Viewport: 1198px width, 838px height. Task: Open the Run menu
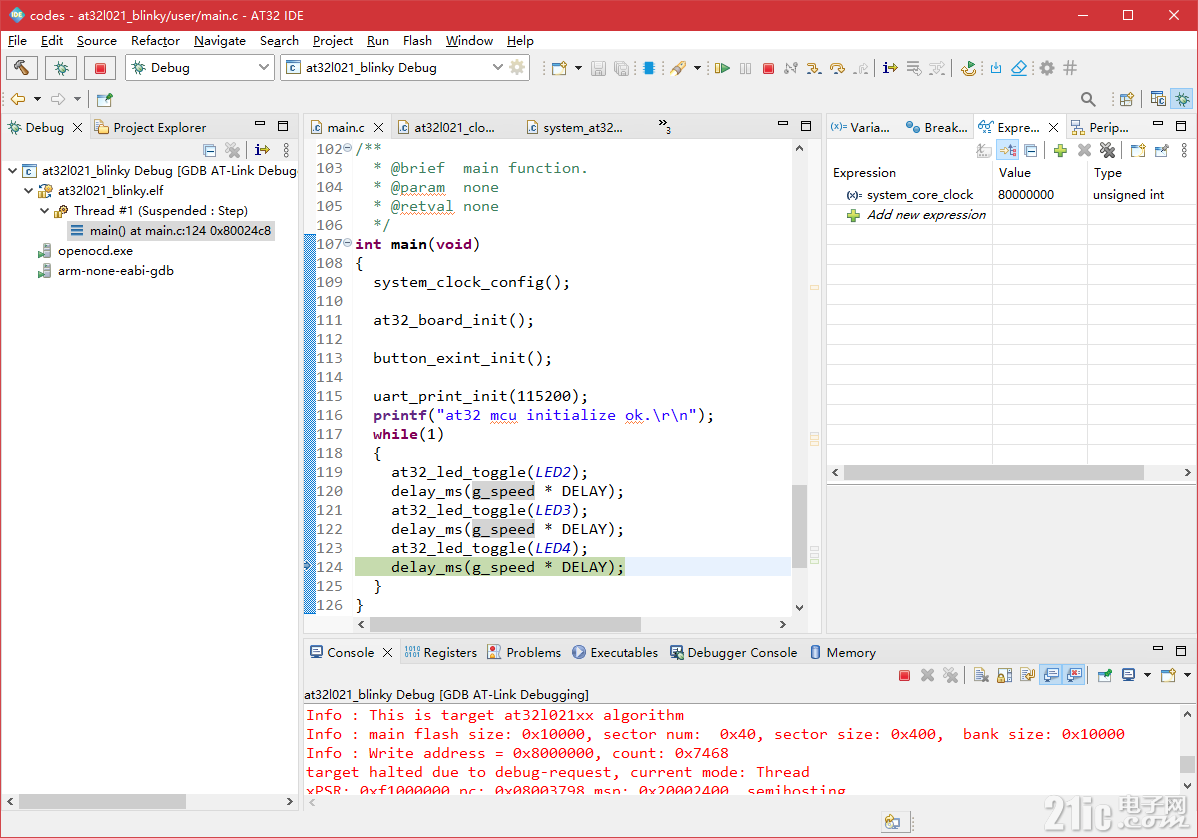pyautogui.click(x=377, y=40)
